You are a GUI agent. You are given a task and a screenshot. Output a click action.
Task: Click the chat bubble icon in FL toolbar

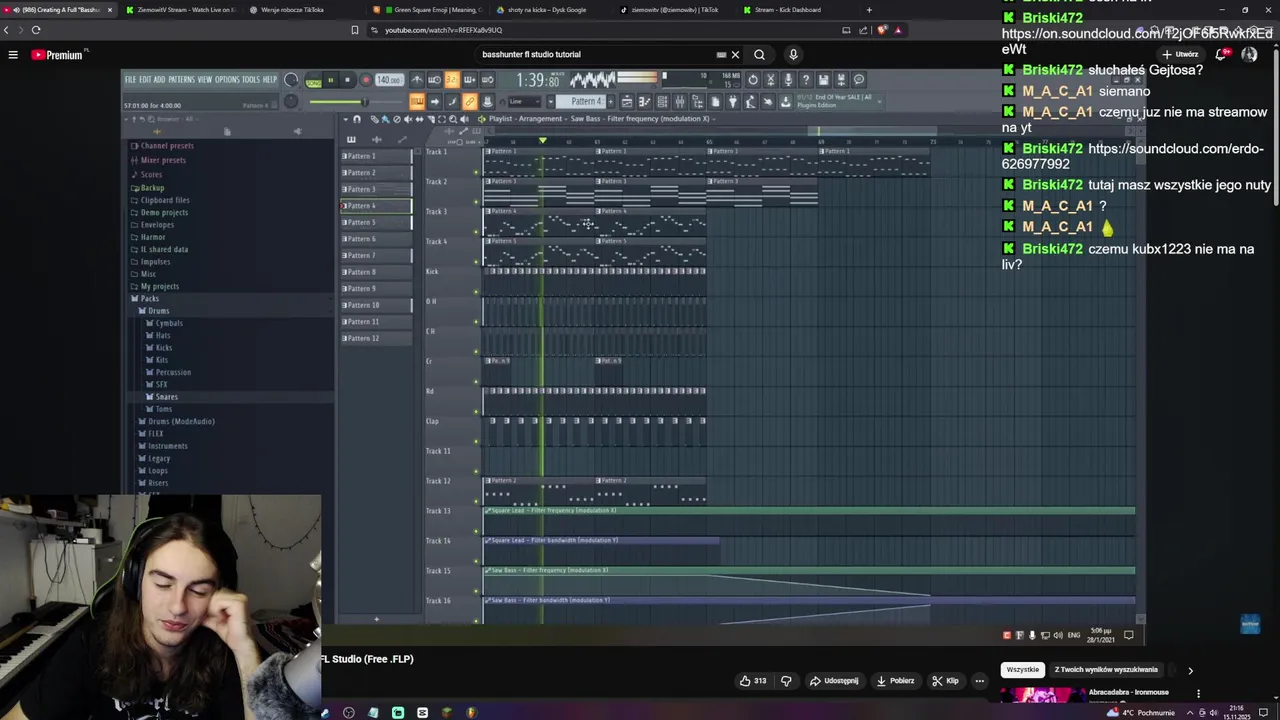pyautogui.click(x=859, y=80)
